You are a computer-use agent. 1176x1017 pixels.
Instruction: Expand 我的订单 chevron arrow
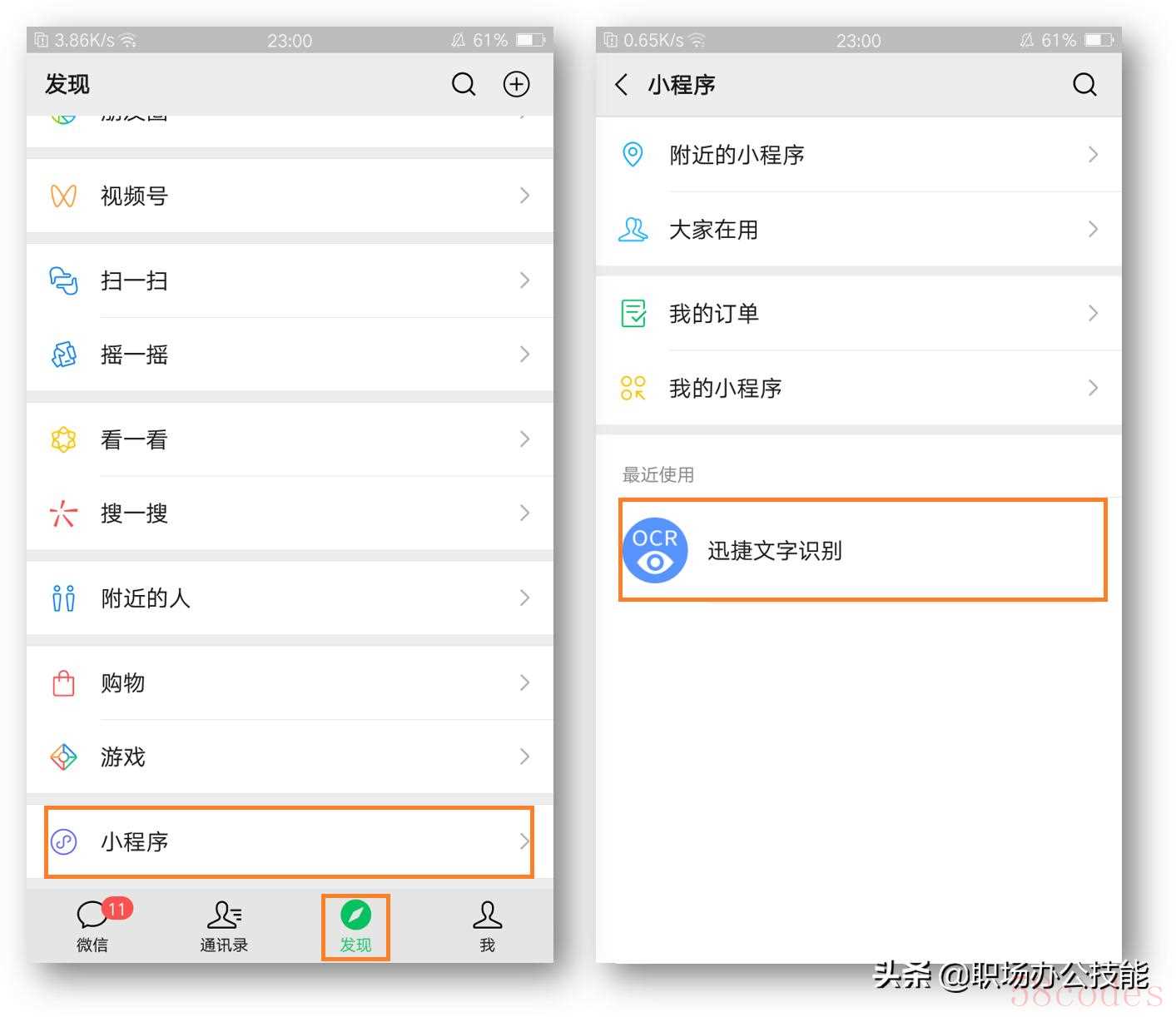(x=1093, y=314)
